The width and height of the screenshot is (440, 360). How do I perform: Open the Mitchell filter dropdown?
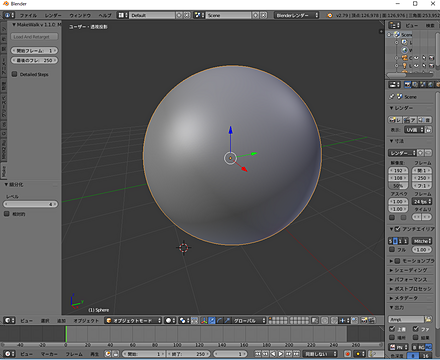tap(422, 241)
